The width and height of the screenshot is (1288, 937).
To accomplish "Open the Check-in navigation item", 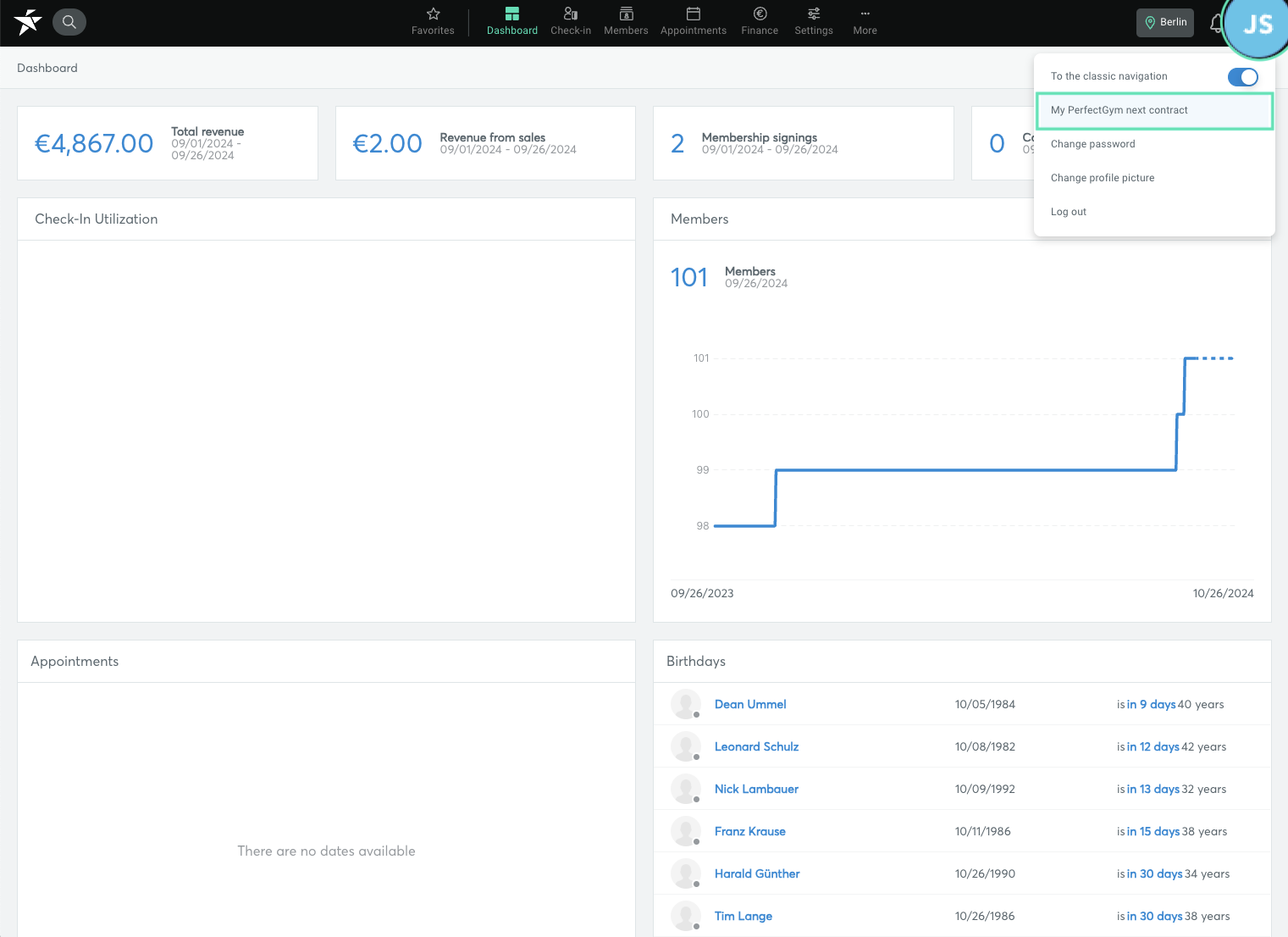I will tap(571, 22).
